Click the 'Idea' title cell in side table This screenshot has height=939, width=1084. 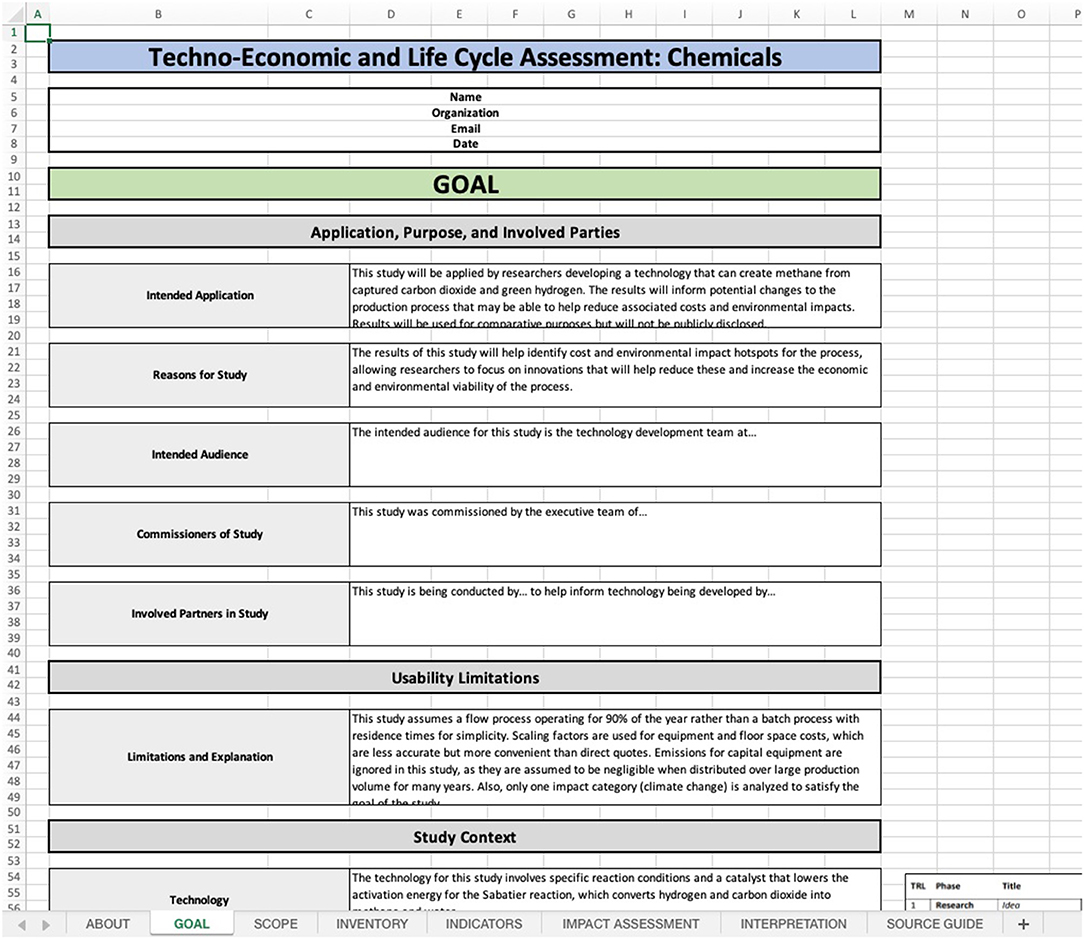[1011, 905]
